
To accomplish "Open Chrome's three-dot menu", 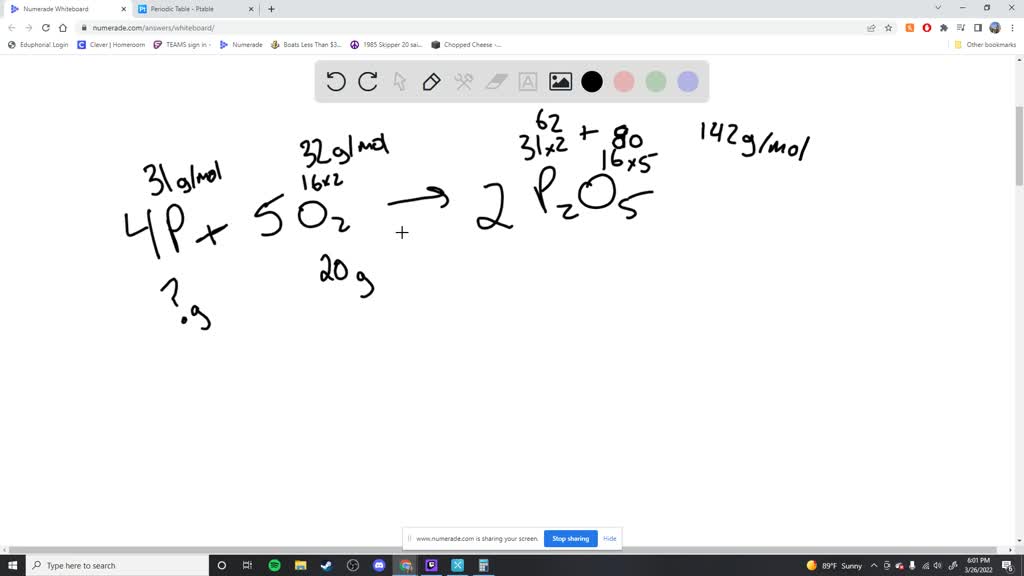I will click(1013, 28).
